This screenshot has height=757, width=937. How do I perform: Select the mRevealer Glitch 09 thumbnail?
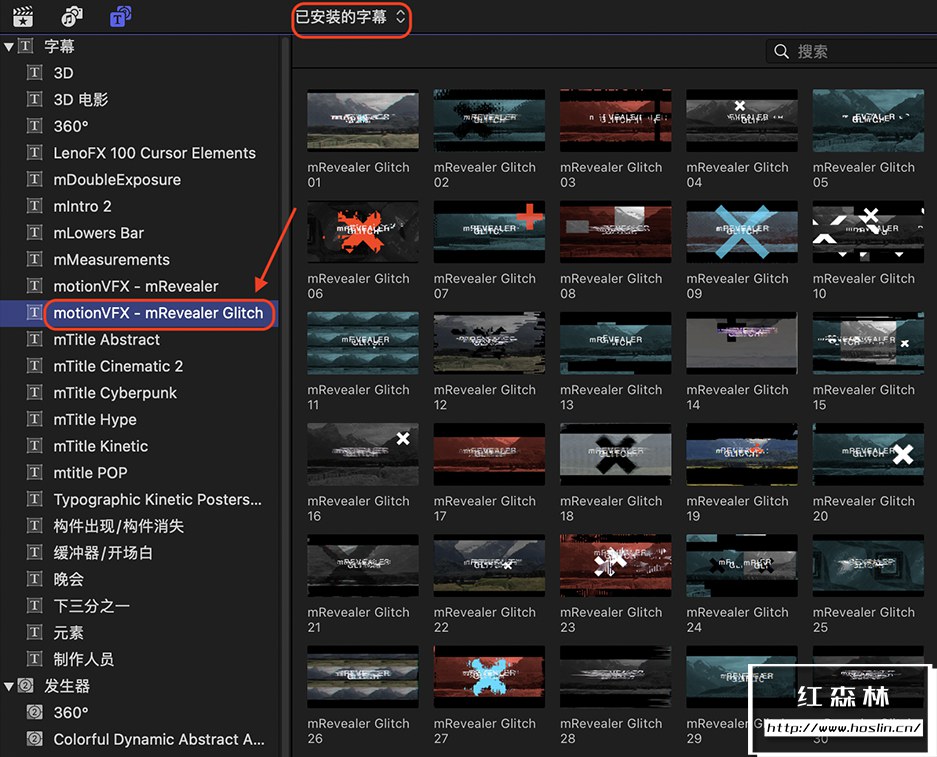tap(742, 232)
